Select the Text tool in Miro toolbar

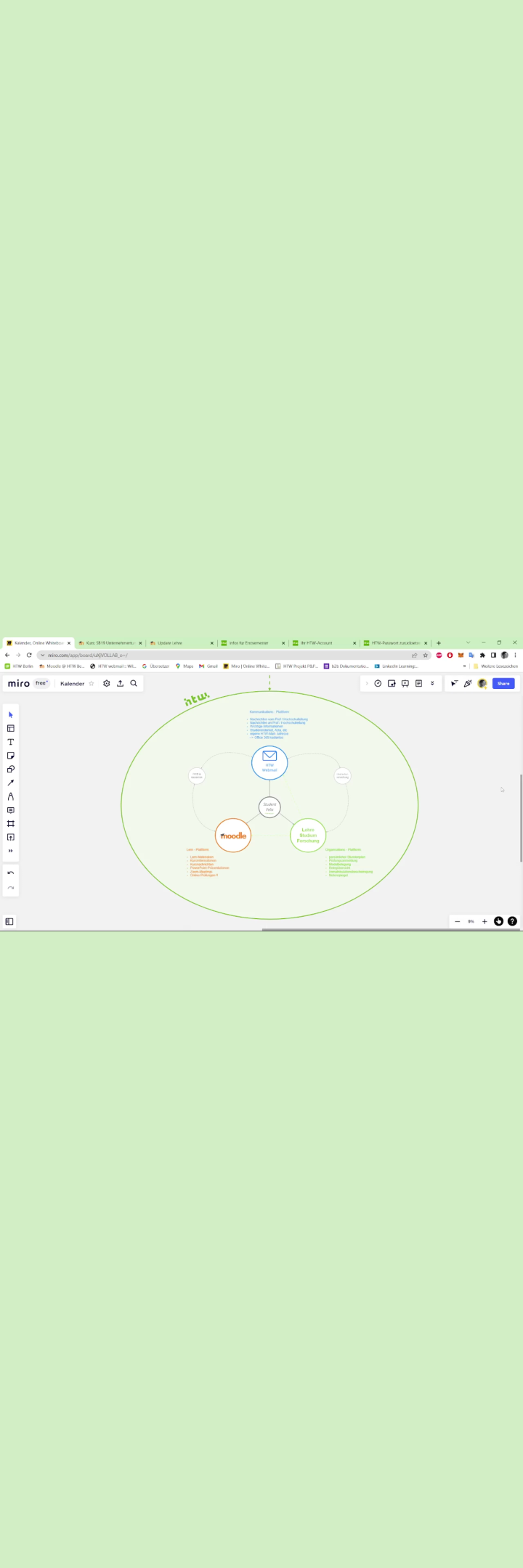[11, 742]
